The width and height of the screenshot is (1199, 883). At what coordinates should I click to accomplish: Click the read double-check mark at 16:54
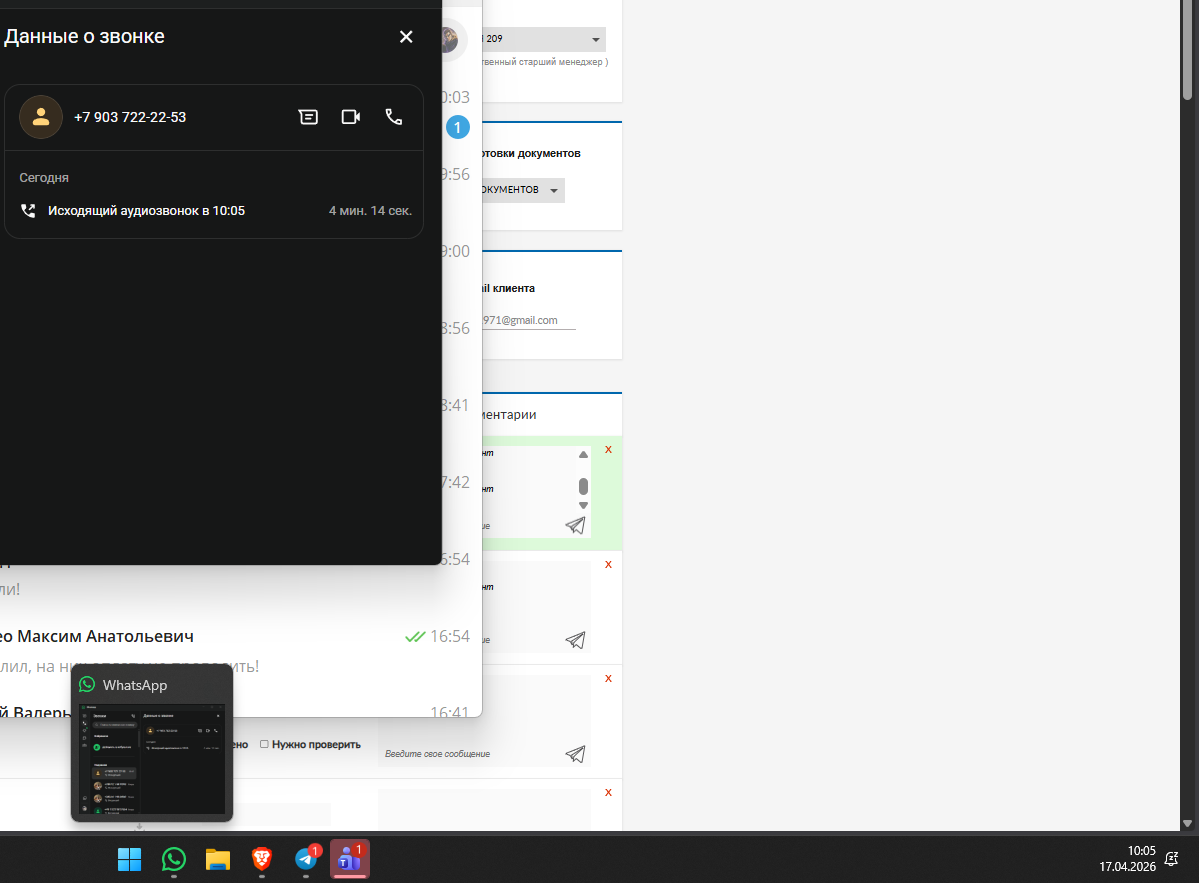(x=415, y=637)
